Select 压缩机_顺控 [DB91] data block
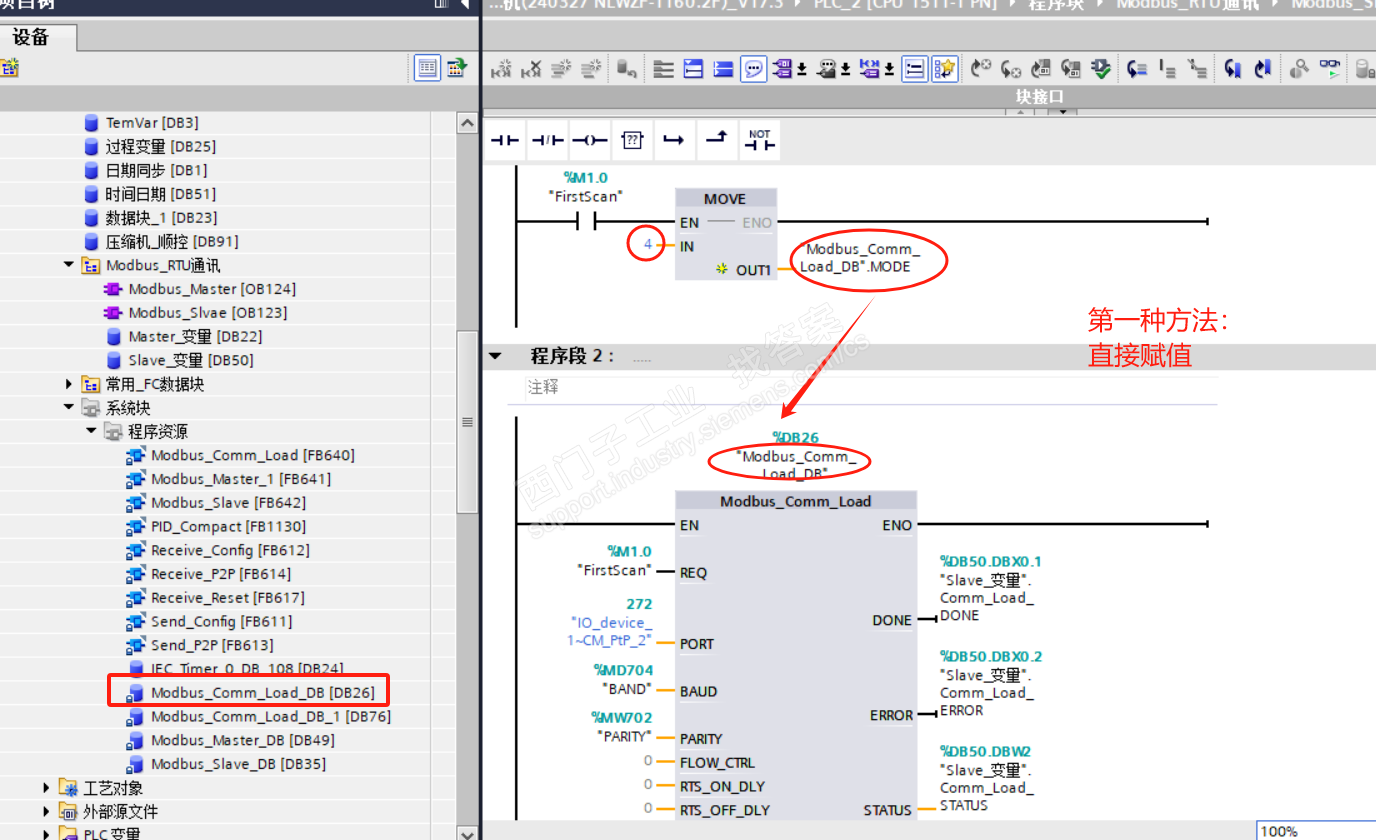The width and height of the screenshot is (1376, 840). point(172,241)
